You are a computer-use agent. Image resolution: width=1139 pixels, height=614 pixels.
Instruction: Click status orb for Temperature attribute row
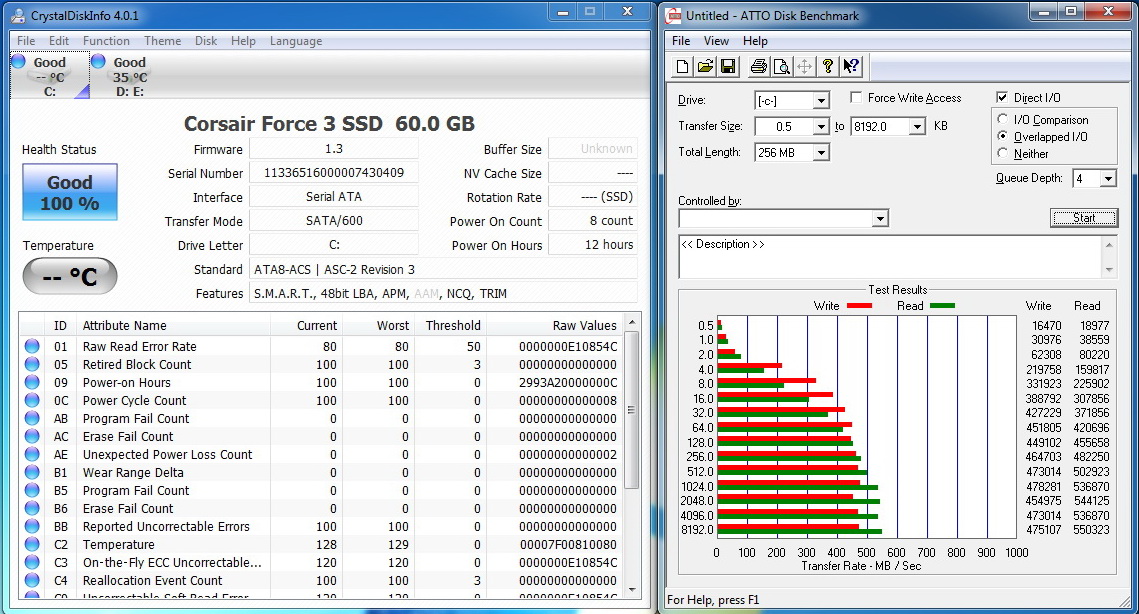tap(32, 544)
